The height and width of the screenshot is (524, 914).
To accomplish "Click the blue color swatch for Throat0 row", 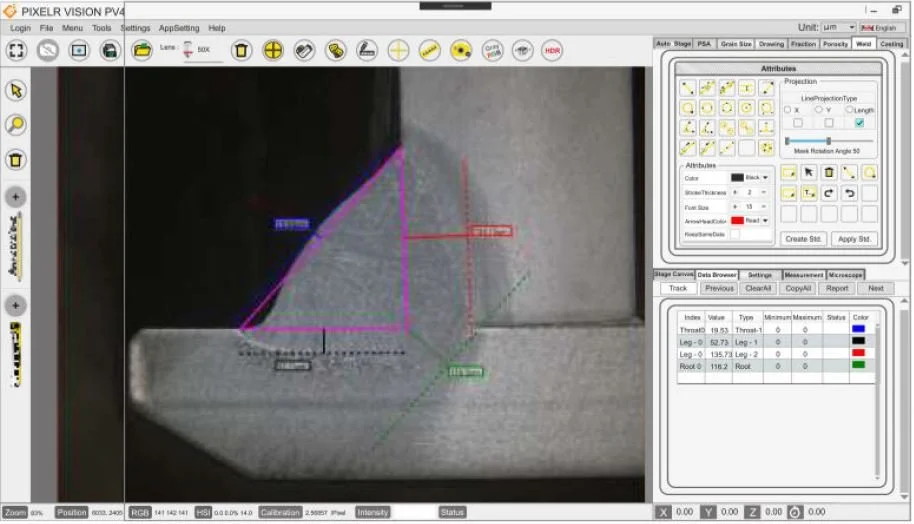I will coord(858,329).
